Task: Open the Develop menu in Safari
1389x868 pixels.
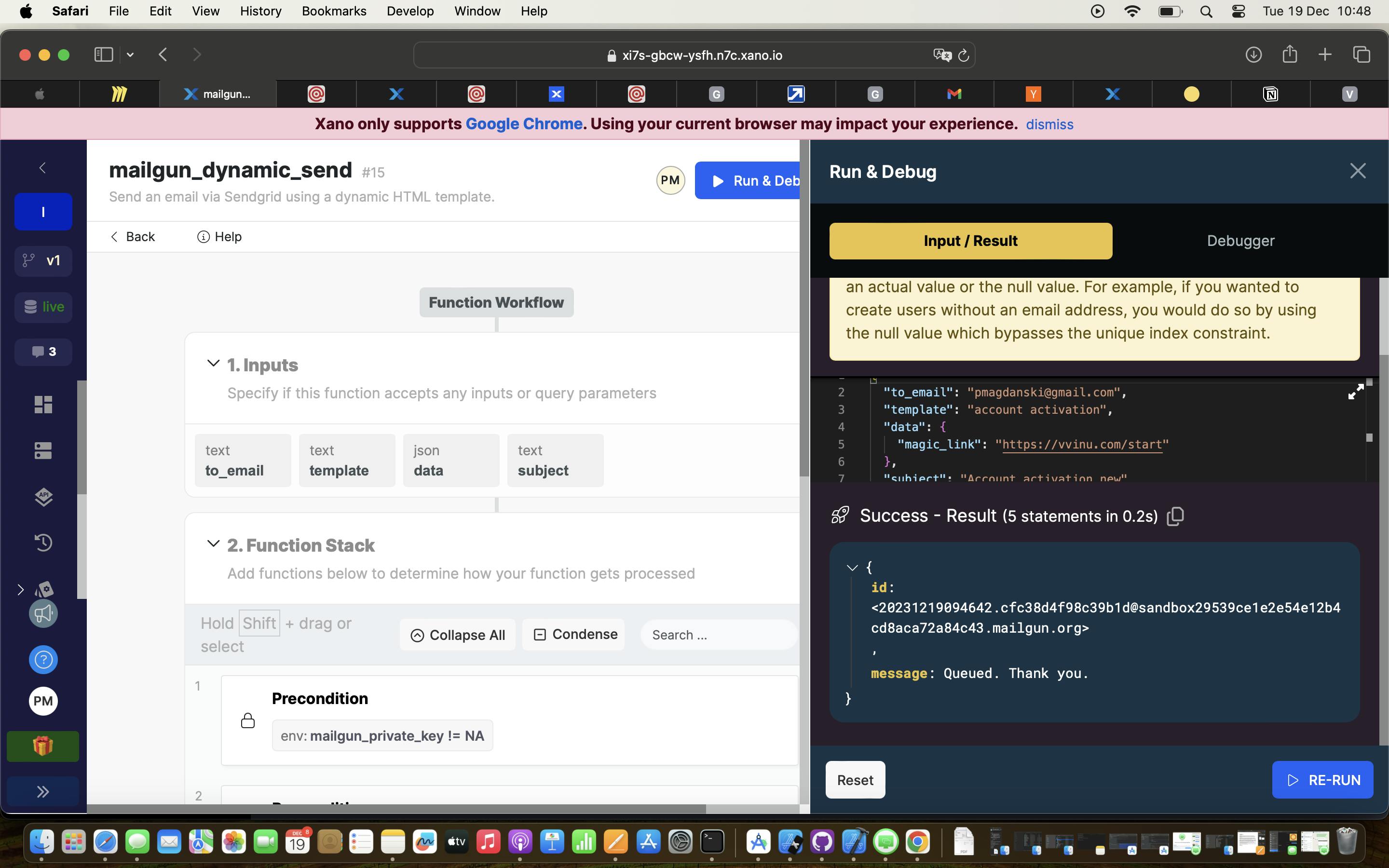Action: (x=410, y=11)
